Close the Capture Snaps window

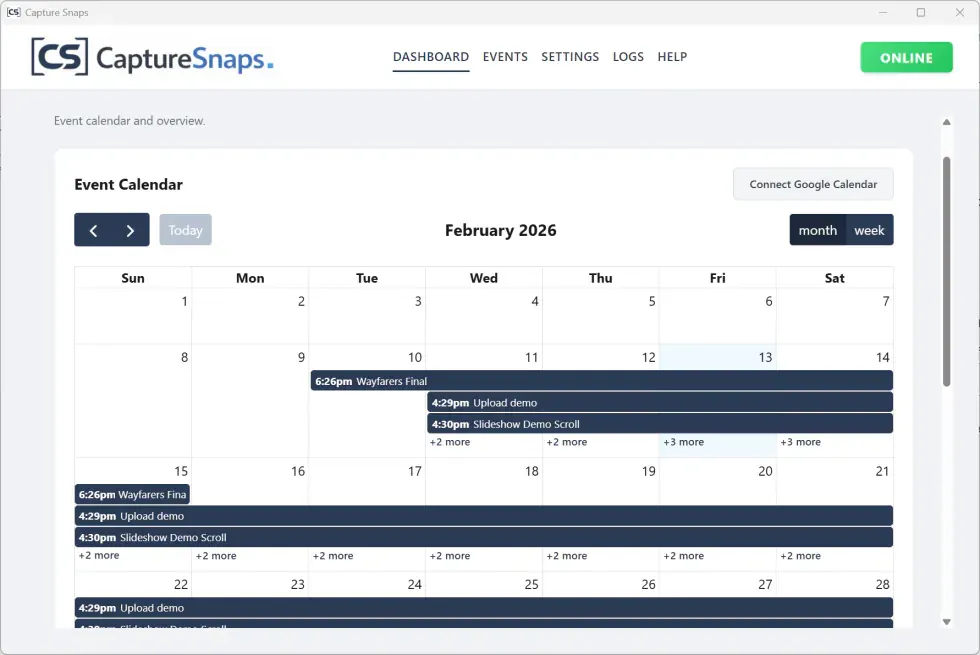(959, 12)
